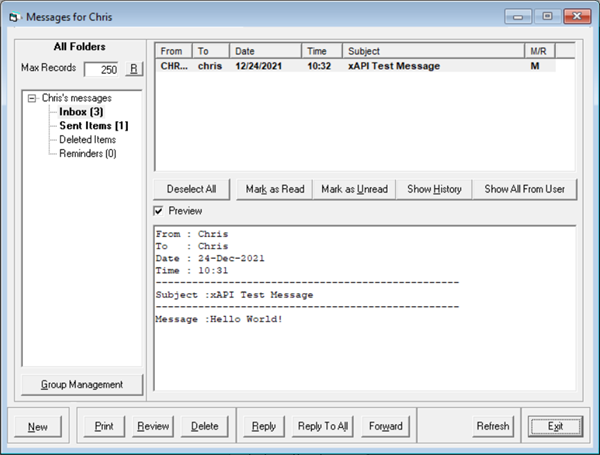Collapse the Chris's messages tree node
The height and width of the screenshot is (455, 600).
click(x=33, y=98)
